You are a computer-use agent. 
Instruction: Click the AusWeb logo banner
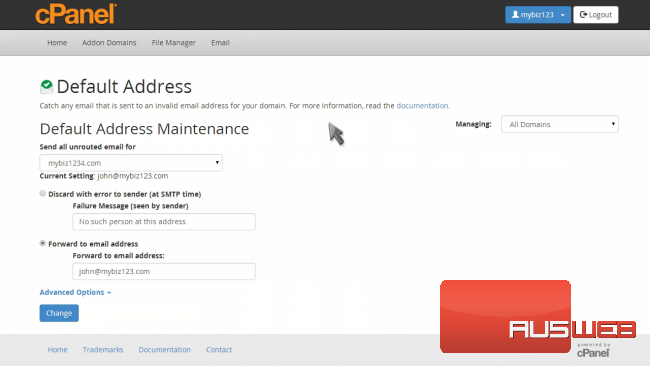[x=538, y=317]
